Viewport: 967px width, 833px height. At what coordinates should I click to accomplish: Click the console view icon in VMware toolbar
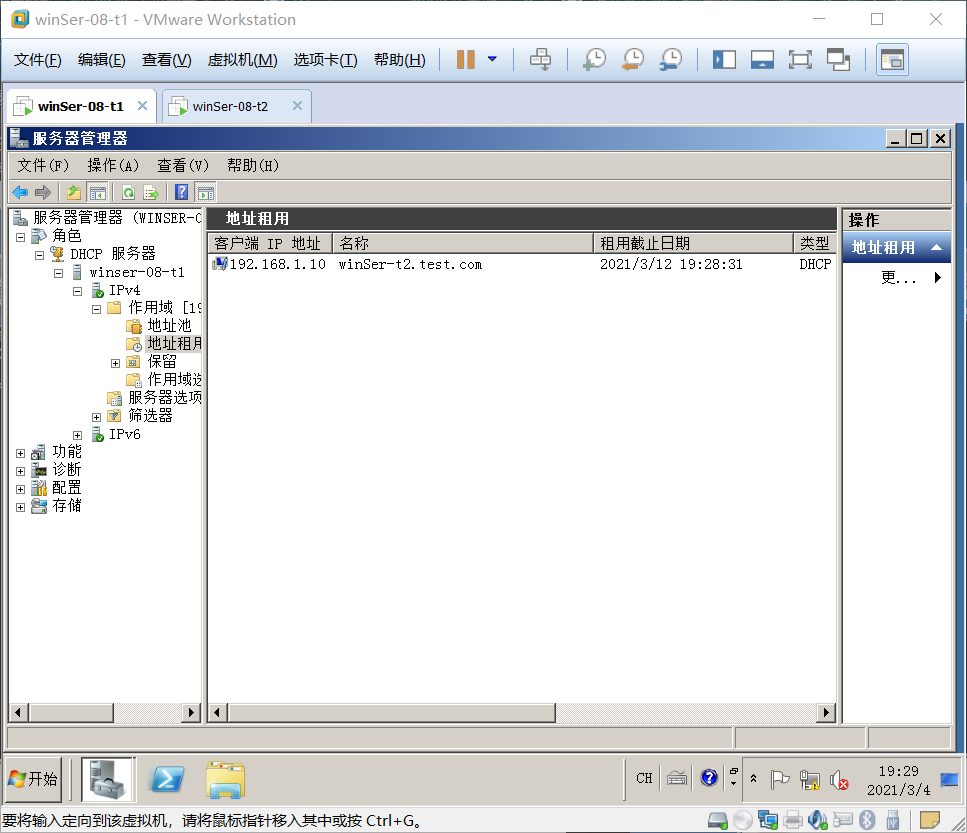pos(892,60)
